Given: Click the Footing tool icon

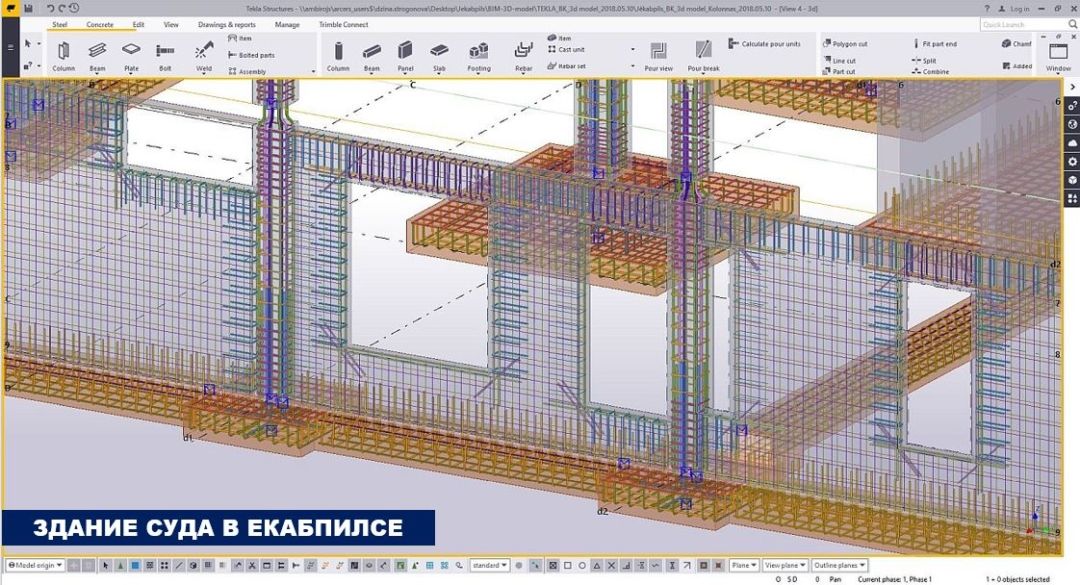Looking at the screenshot, I should coord(479,54).
